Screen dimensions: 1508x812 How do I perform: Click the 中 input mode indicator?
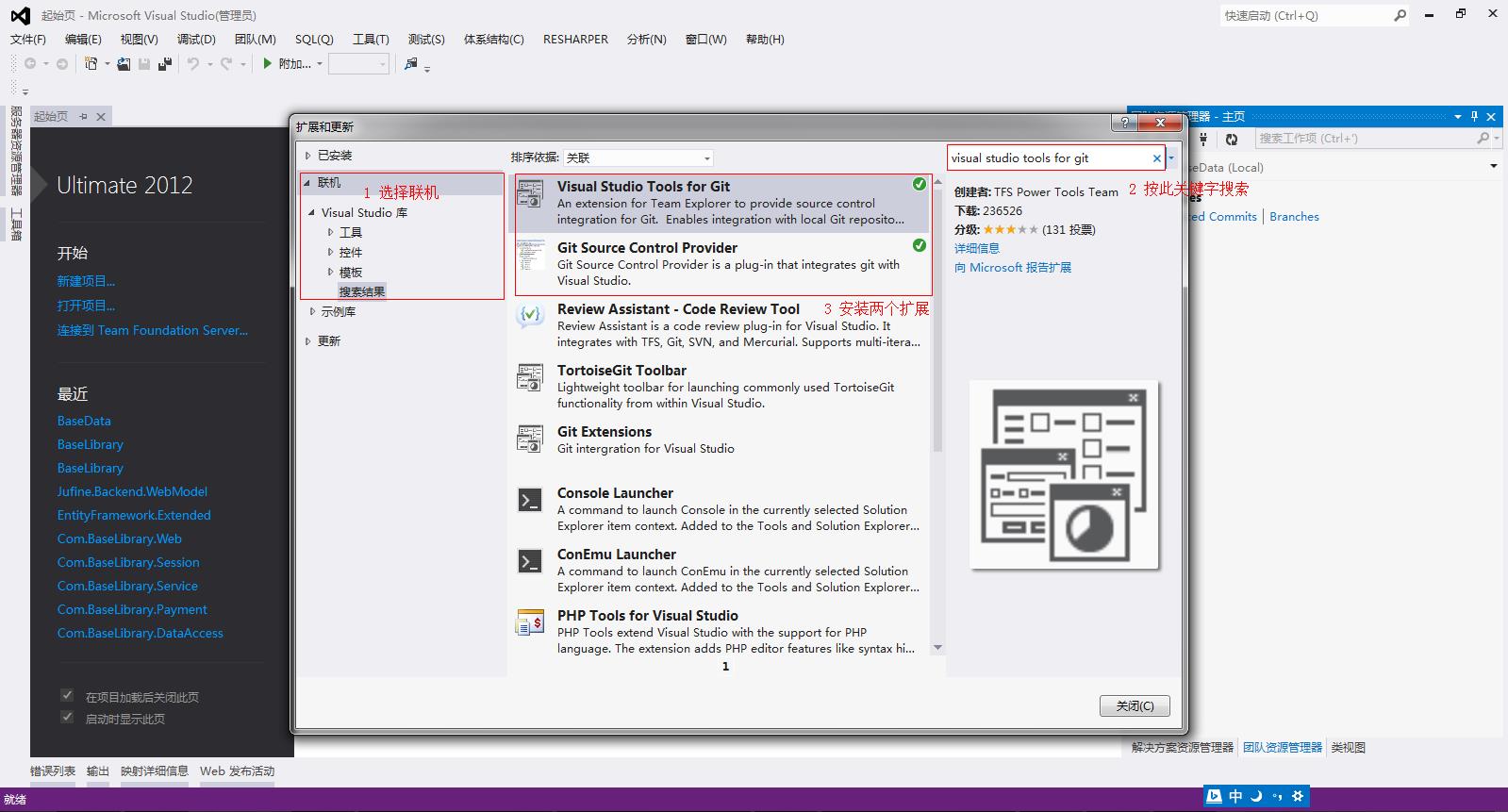(x=1235, y=796)
